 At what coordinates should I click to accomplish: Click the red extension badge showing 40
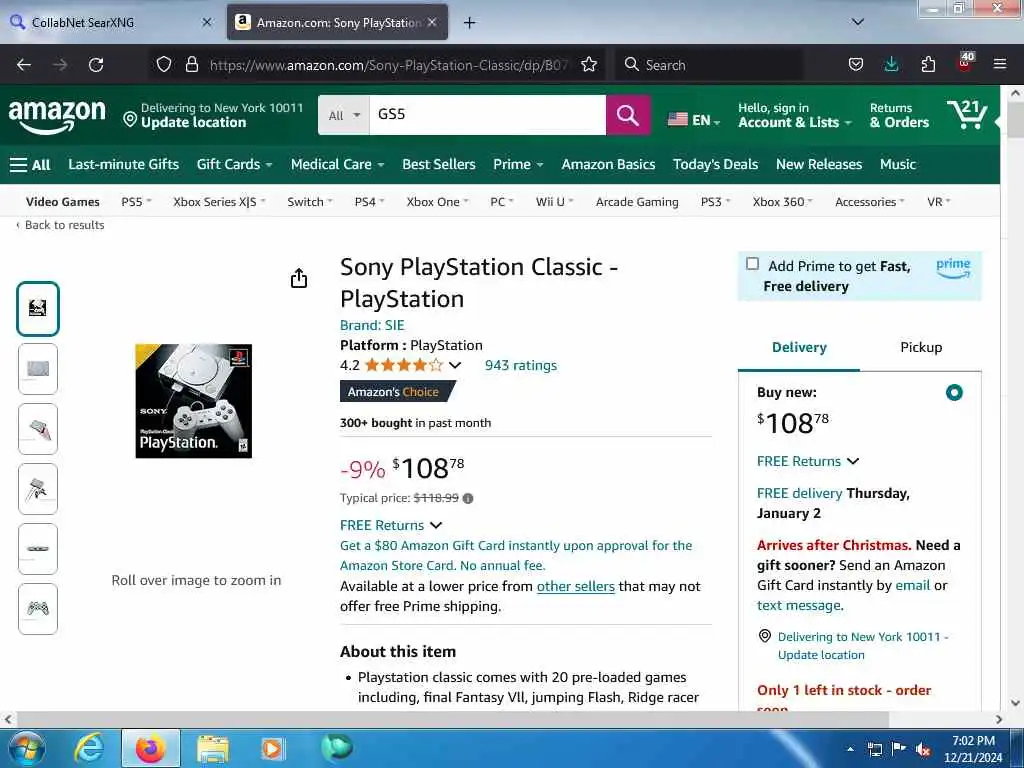965,62
